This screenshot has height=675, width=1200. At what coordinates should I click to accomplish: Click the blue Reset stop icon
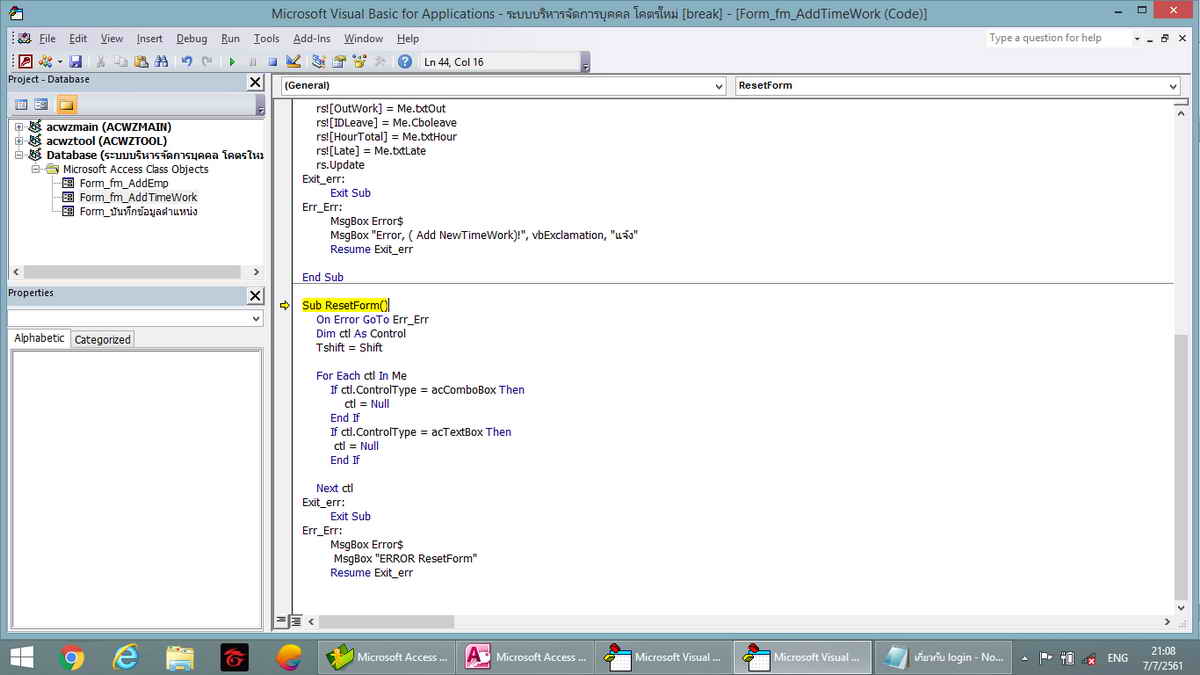click(x=272, y=62)
